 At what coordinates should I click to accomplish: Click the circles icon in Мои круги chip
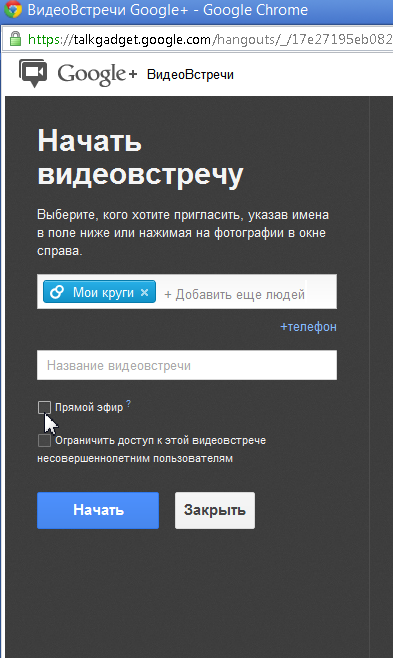[x=57, y=292]
